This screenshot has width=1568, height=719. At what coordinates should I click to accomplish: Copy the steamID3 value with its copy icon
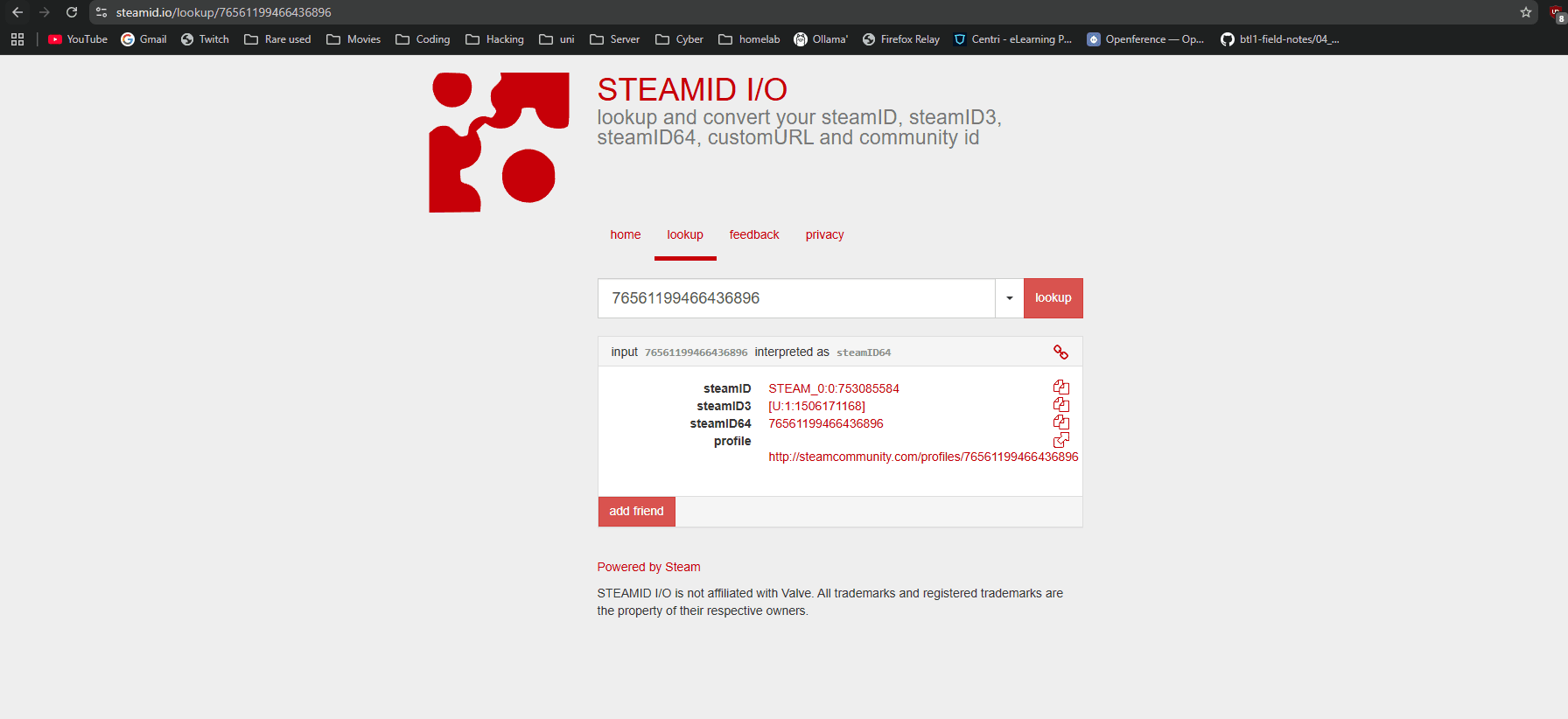pos(1060,404)
